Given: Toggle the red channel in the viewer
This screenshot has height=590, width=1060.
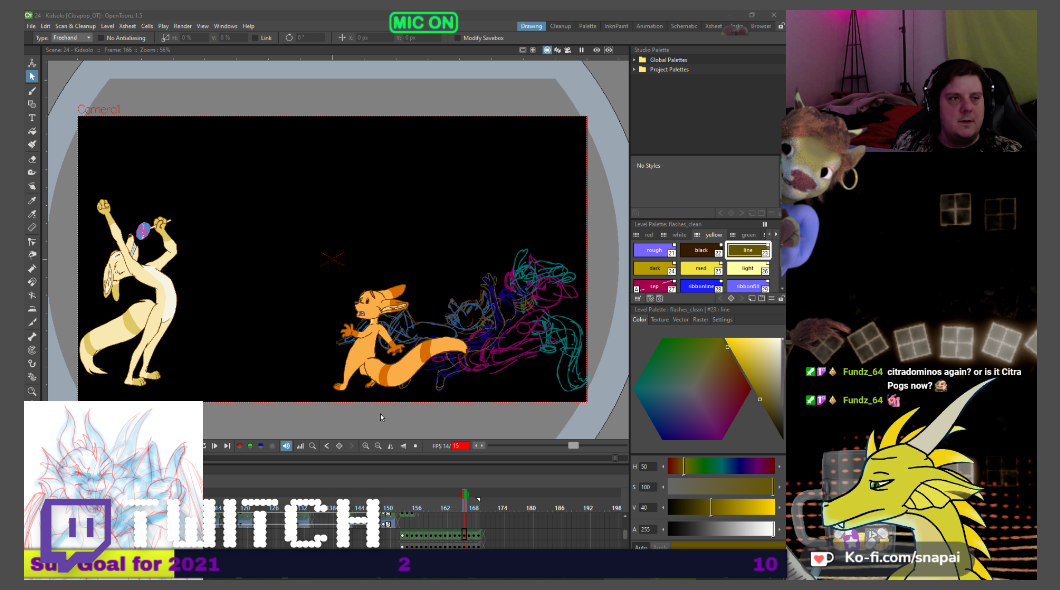Looking at the screenshot, I should pyautogui.click(x=239, y=446).
